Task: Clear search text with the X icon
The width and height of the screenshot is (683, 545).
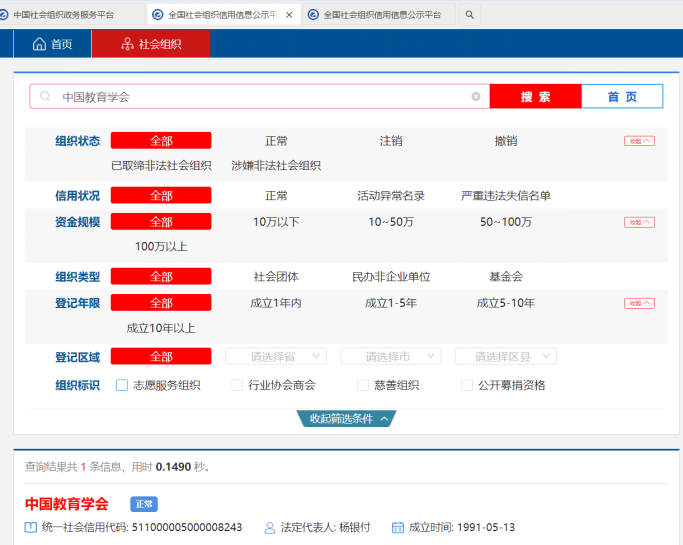Action: pos(476,97)
